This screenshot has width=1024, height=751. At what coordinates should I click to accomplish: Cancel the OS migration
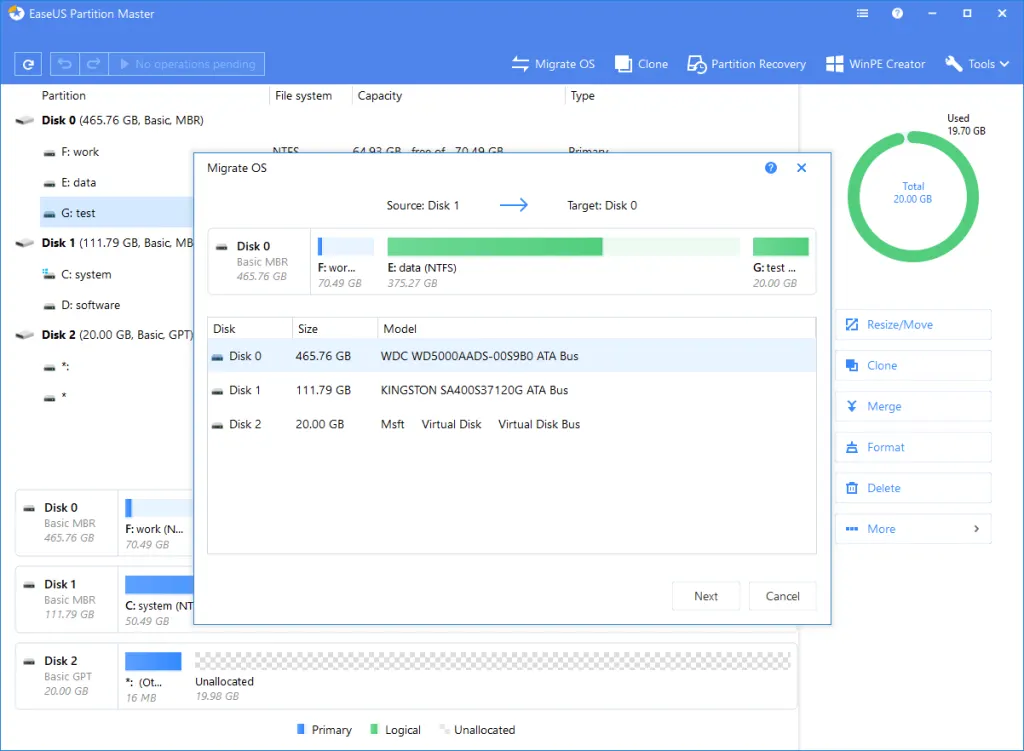tap(782, 596)
